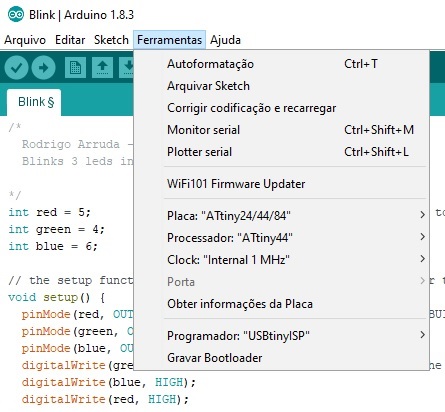Switch to the Blink sketch tab
This screenshot has height=412, width=445.
[x=34, y=102]
